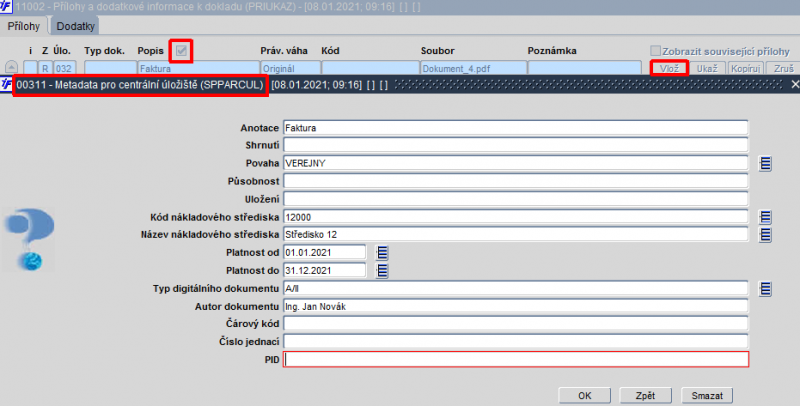Viewport: 800px width, 406px height.
Task: Click the up arrow row button
Action: [x=11, y=67]
